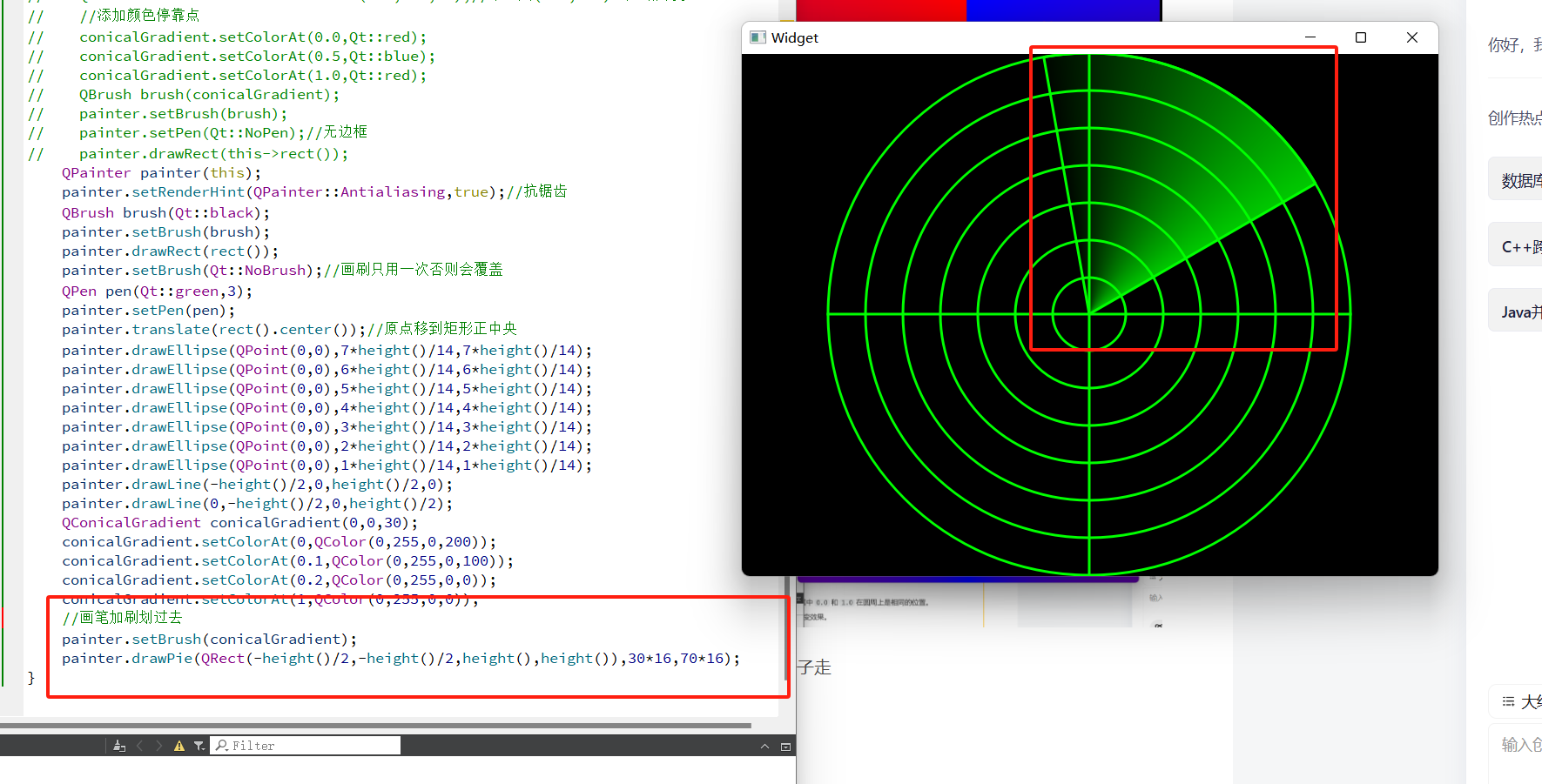Click the text "QPainter painter(this);"
Screen dimensions: 1542x784
(x=162, y=173)
